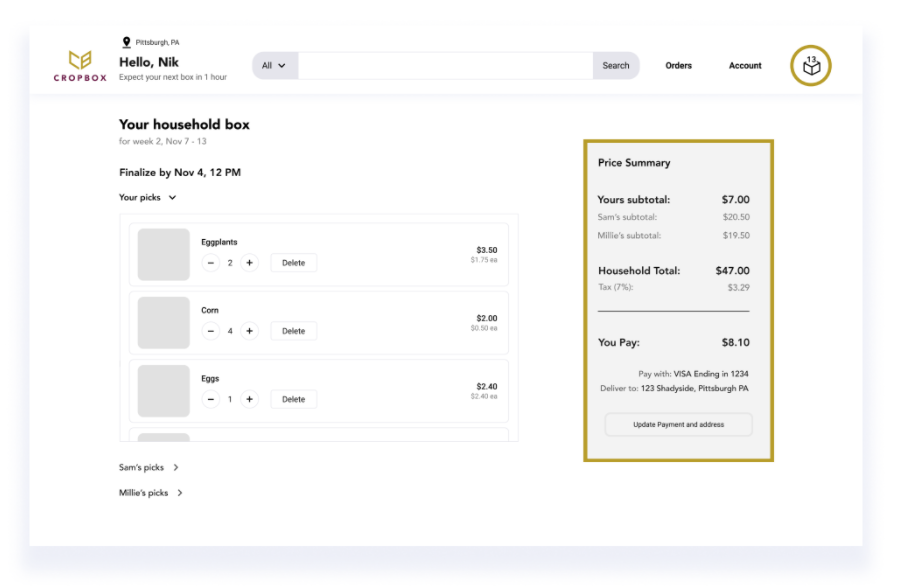Click the Cropbox logo
The width and height of the screenshot is (903, 586).
pyautogui.click(x=80, y=66)
